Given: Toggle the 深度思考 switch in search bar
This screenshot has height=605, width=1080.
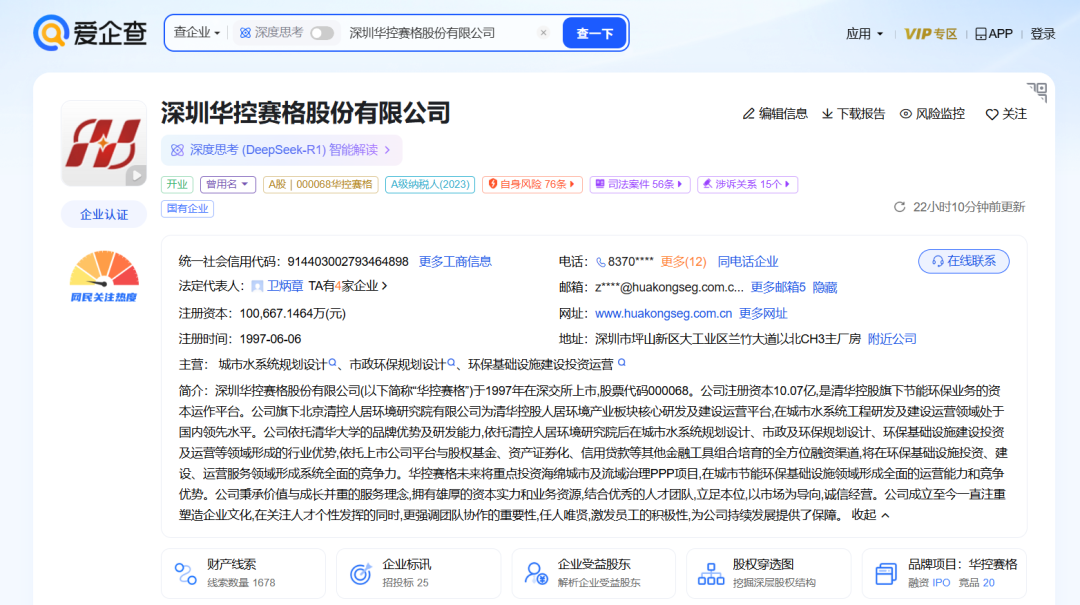Looking at the screenshot, I should pyautogui.click(x=322, y=33).
